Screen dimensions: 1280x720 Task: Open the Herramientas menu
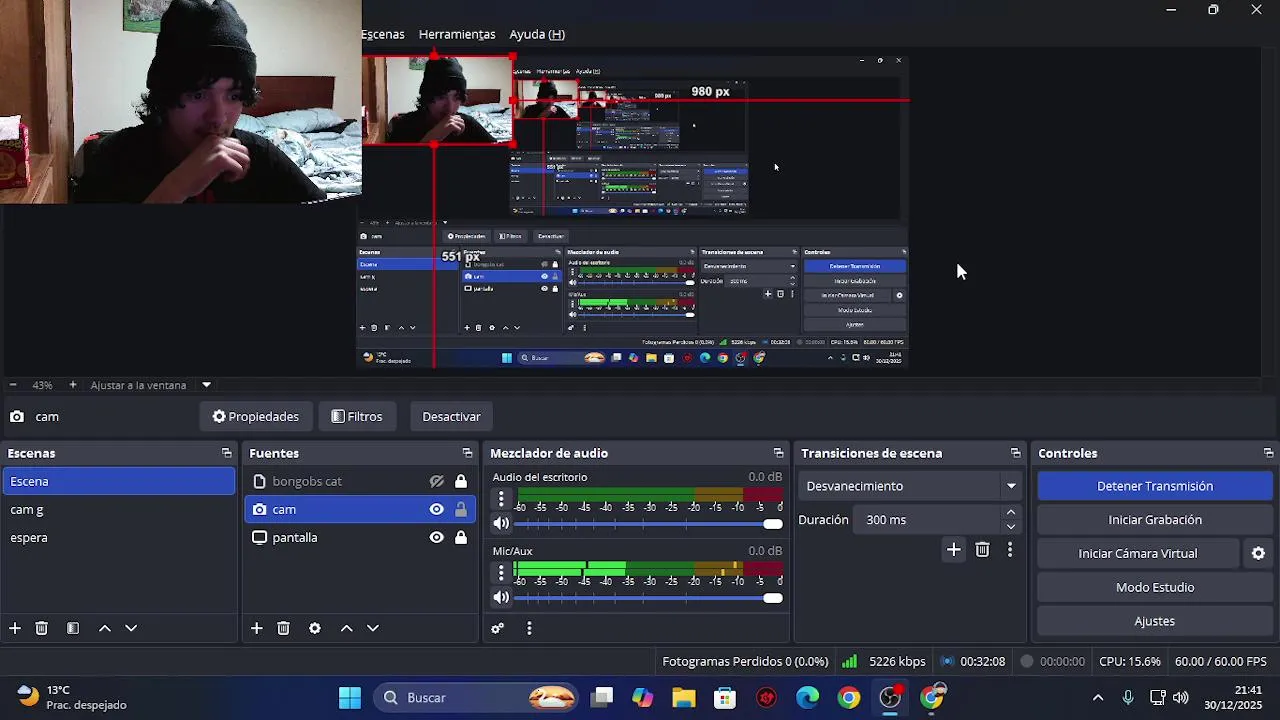click(x=457, y=34)
